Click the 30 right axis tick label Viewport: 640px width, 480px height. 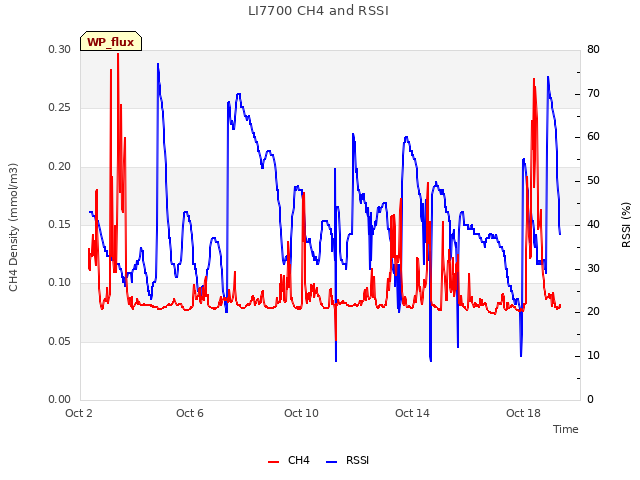click(593, 269)
